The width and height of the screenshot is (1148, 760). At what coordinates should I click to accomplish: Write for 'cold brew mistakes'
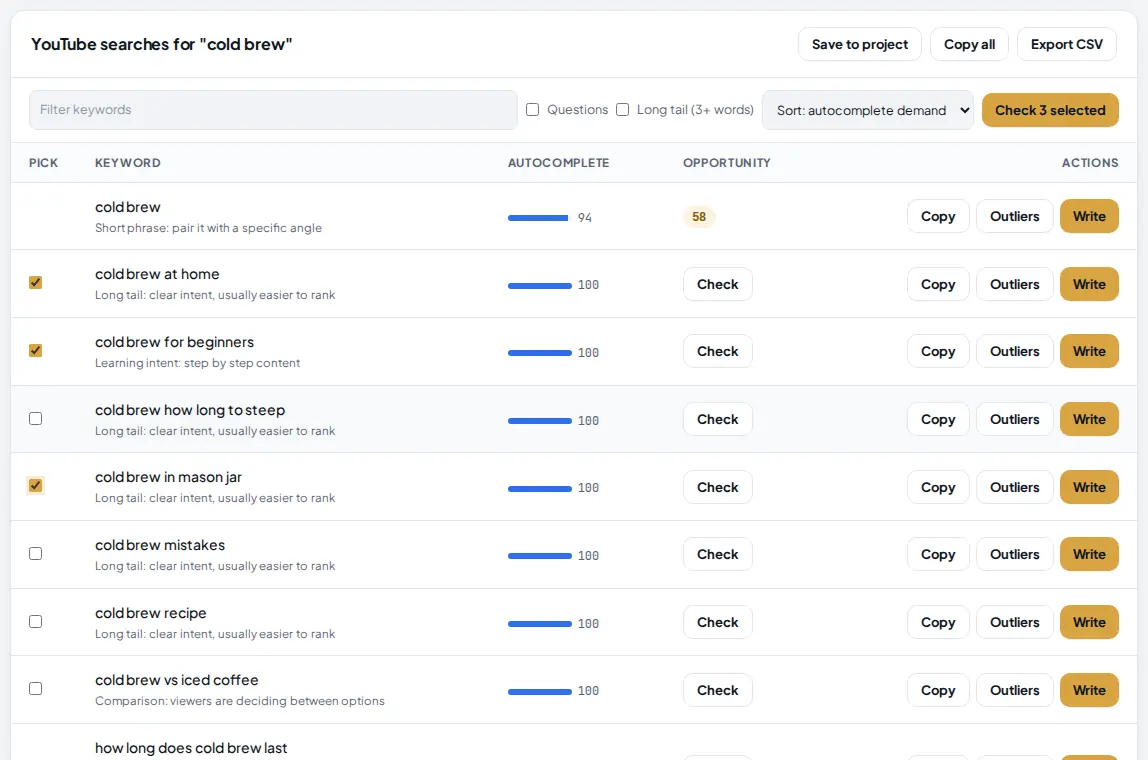pyautogui.click(x=1089, y=554)
